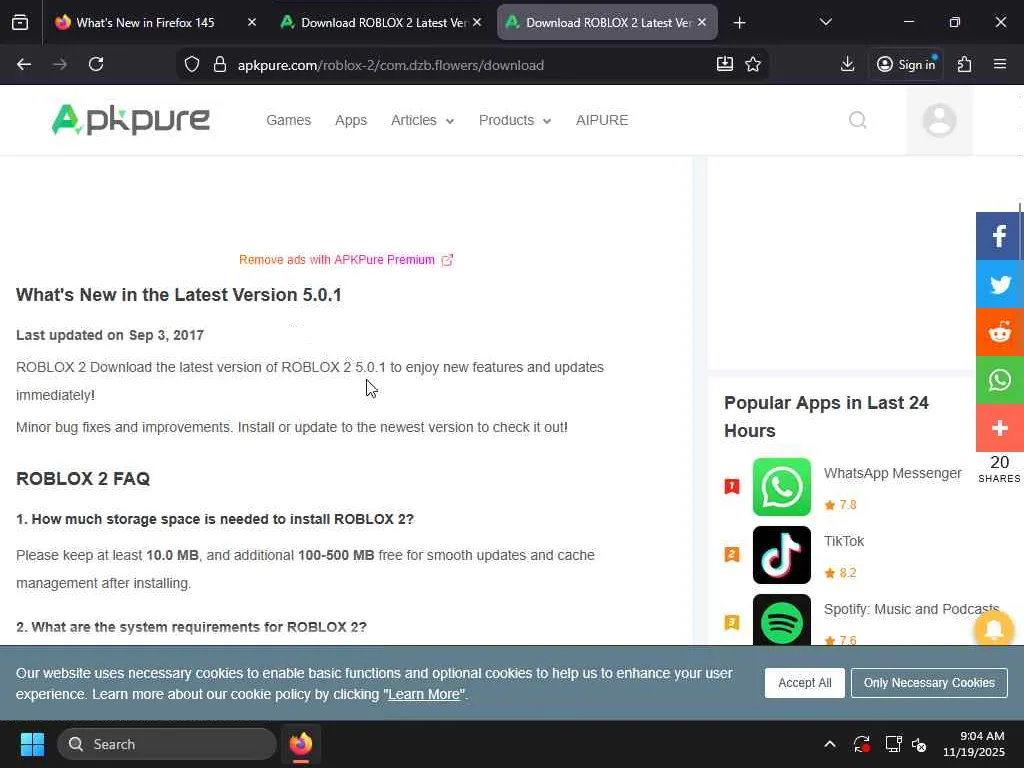Switch to What's New in Firefox 145 tab
Image resolution: width=1024 pixels, height=768 pixels.
(x=145, y=22)
